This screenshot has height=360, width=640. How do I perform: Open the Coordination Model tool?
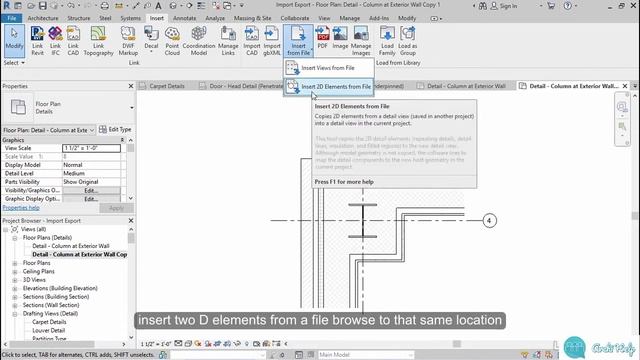199,41
